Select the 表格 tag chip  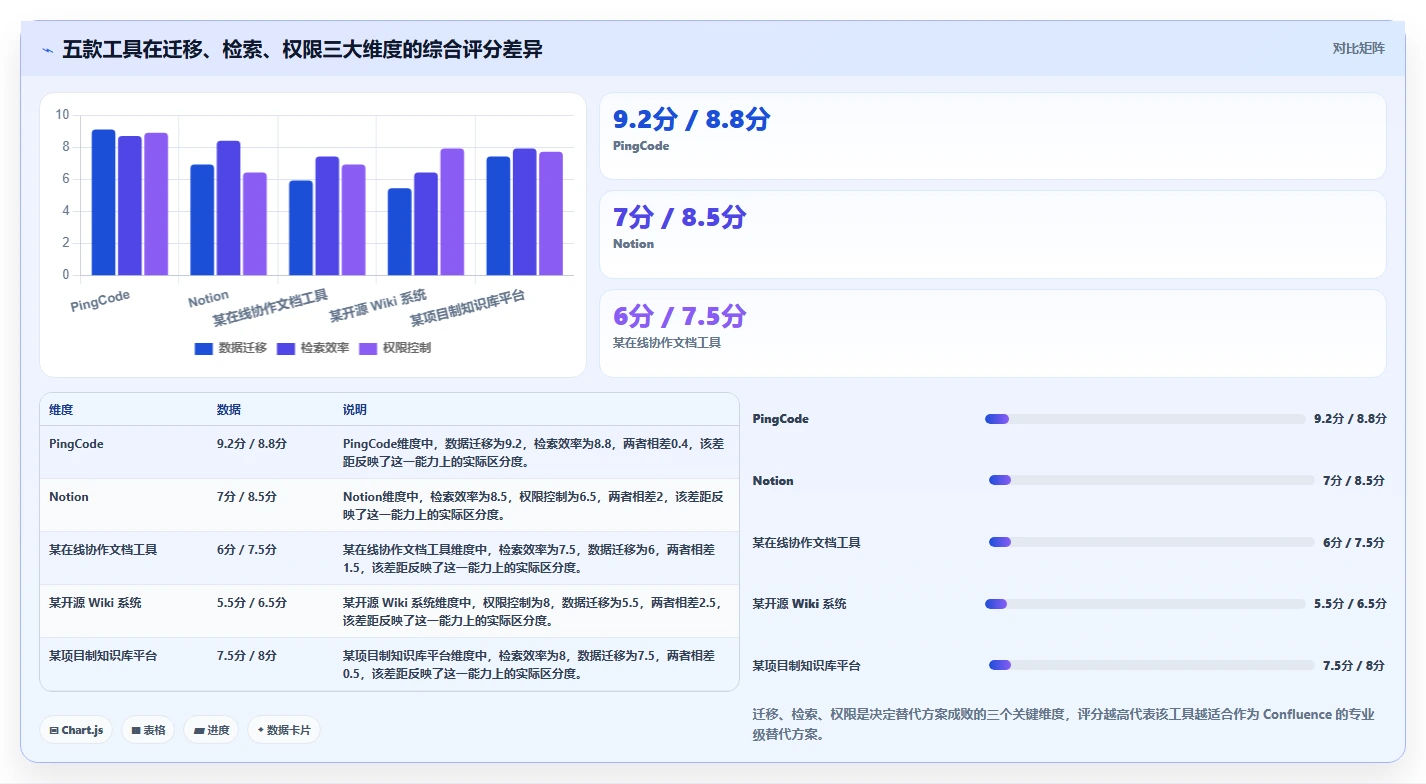point(148,730)
